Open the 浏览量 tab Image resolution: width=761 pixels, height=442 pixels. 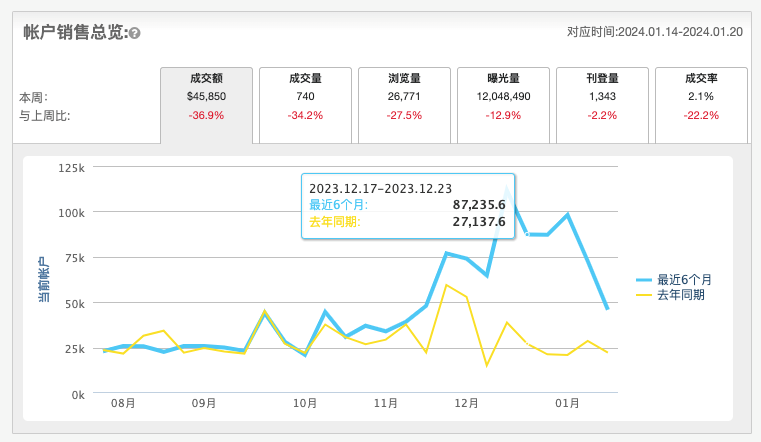point(404,105)
